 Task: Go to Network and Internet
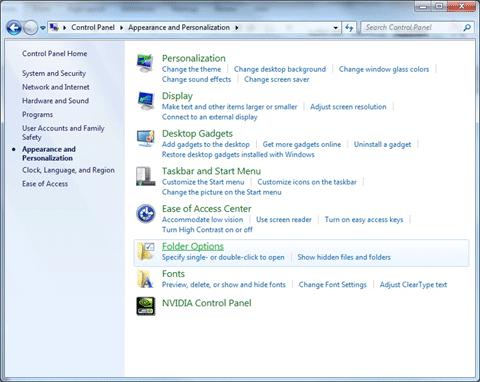point(56,87)
